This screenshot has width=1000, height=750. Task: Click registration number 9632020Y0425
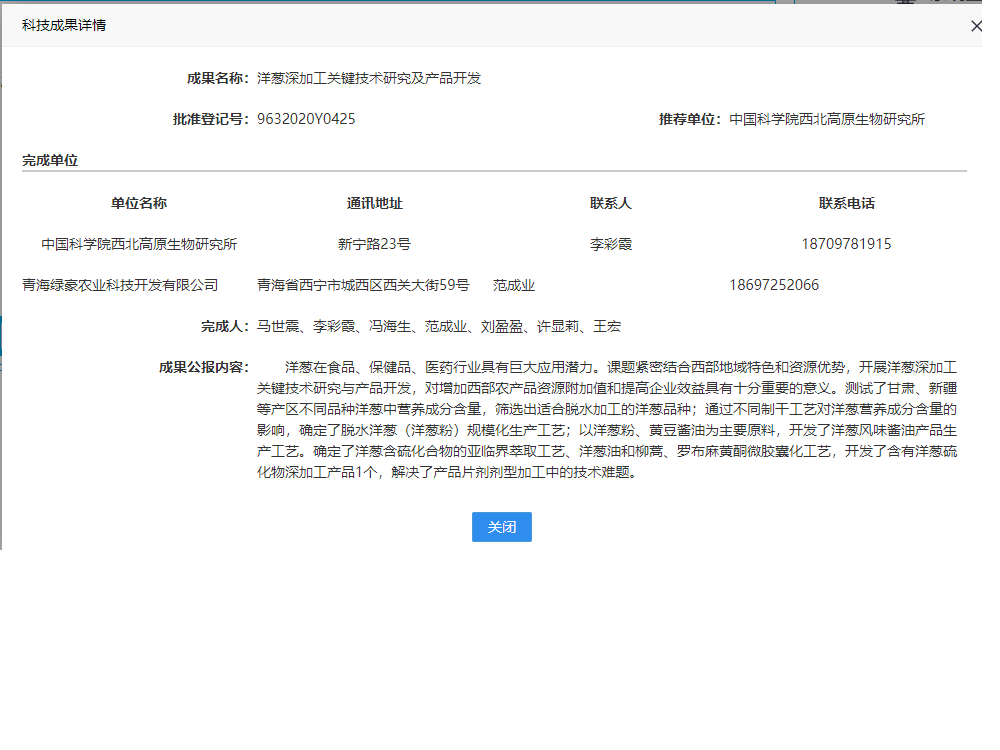[x=306, y=119]
